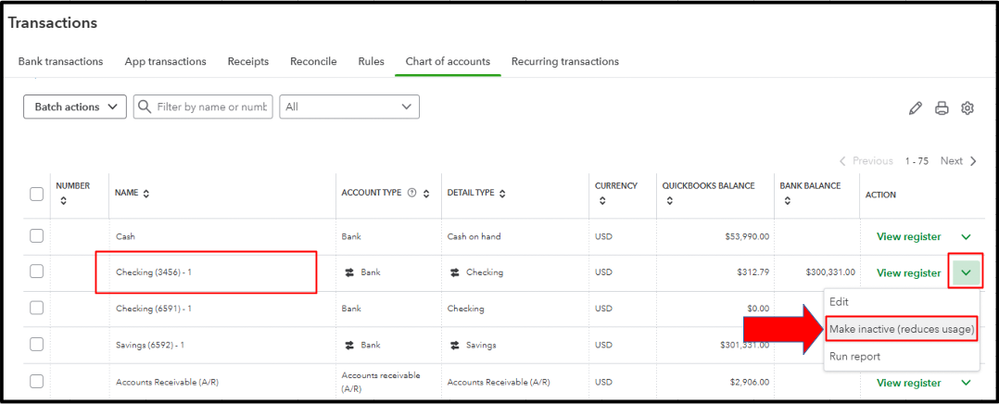Screen dimensions: 999x404
Task: Select Edit from the action menu
Action: tap(839, 302)
